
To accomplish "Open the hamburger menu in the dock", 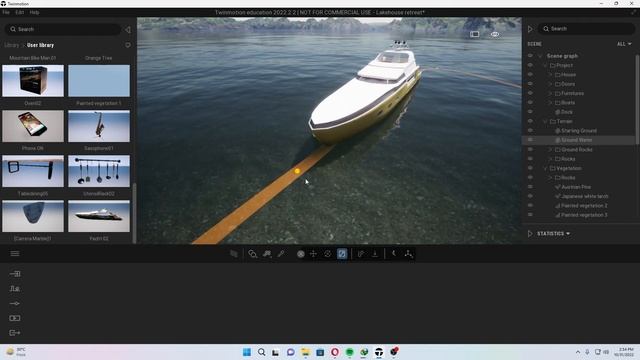I will coord(15,253).
